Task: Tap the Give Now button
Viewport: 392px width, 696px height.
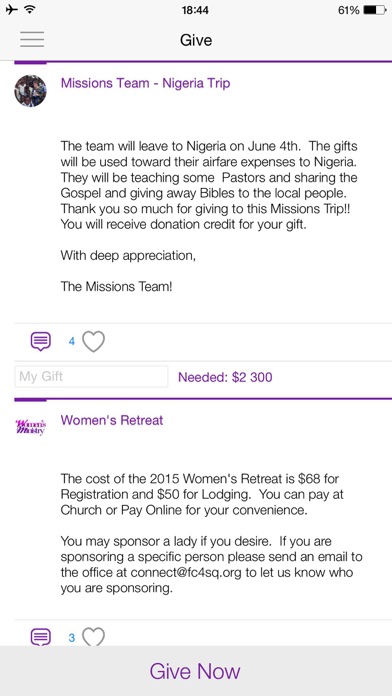Action: (x=196, y=671)
